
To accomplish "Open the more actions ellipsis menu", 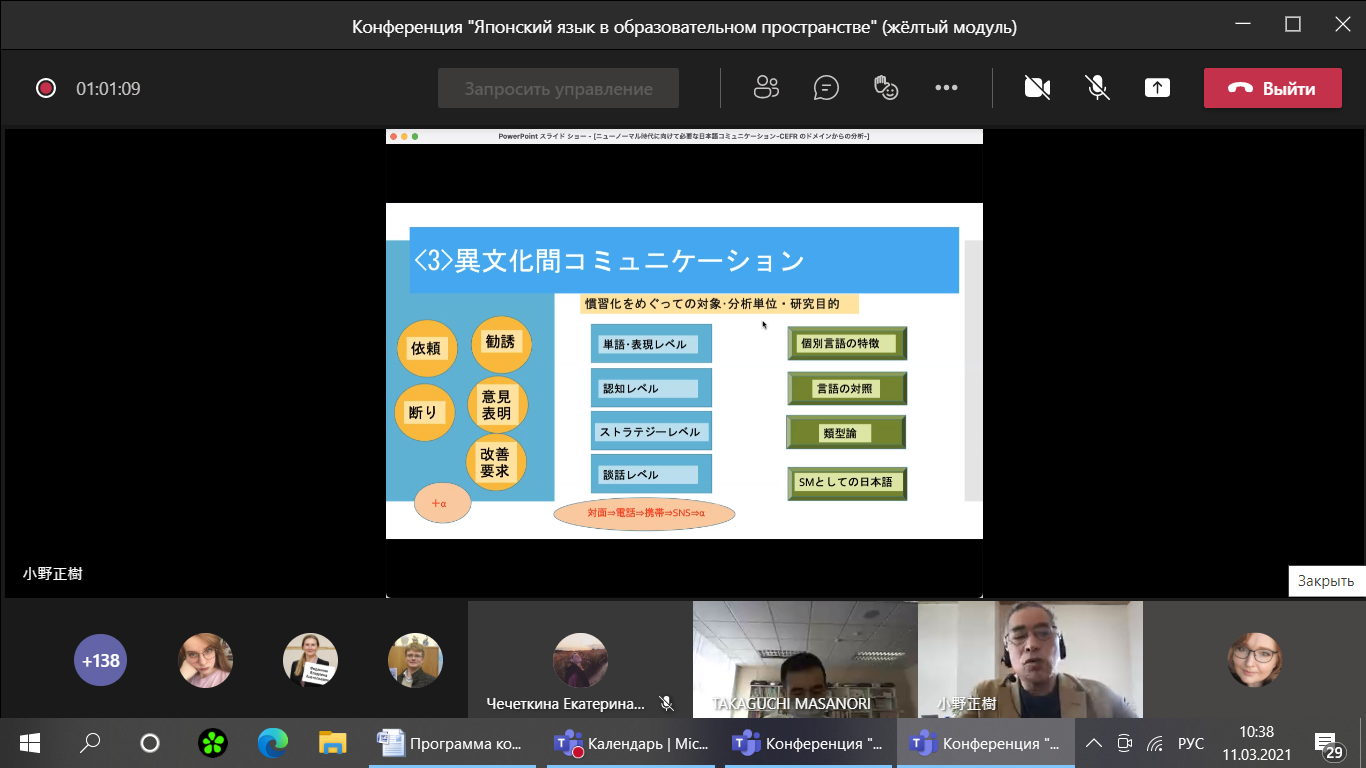I will 946,88.
